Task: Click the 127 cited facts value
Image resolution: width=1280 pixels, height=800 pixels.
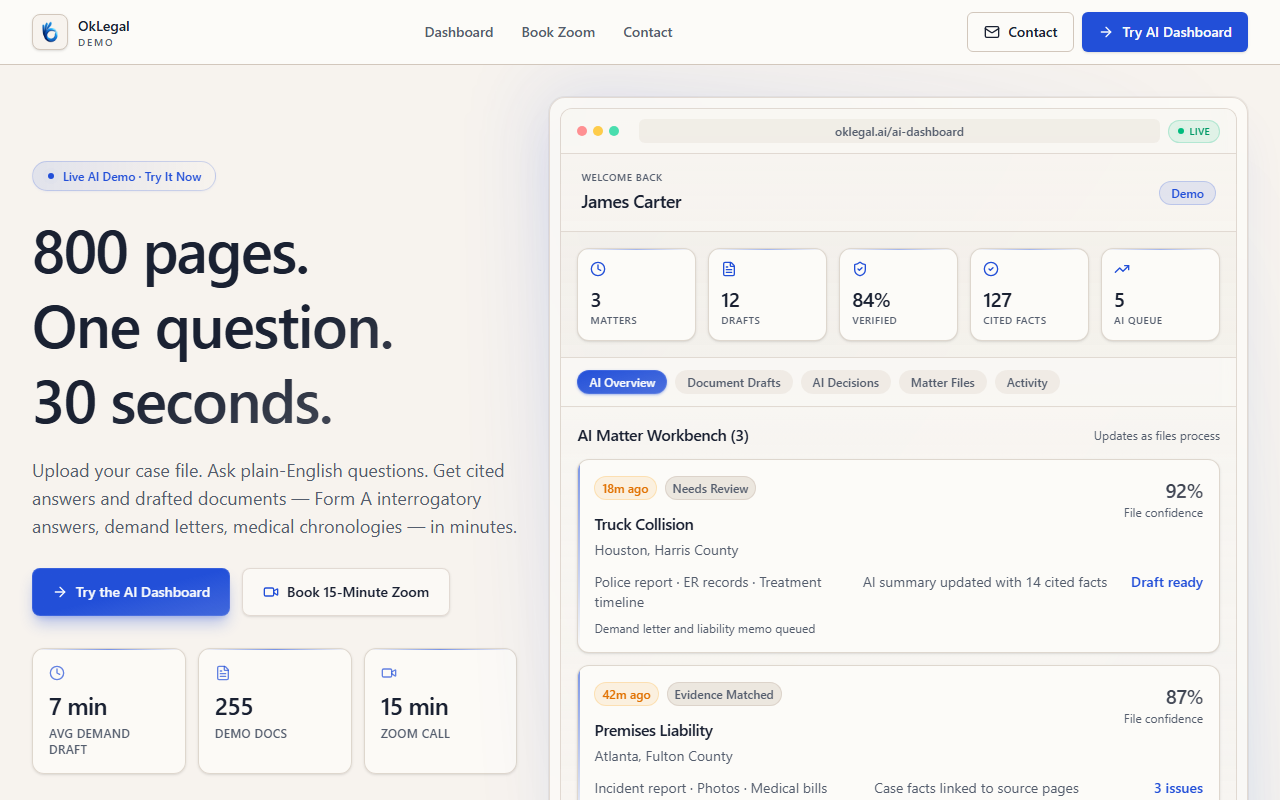Action: tap(998, 300)
